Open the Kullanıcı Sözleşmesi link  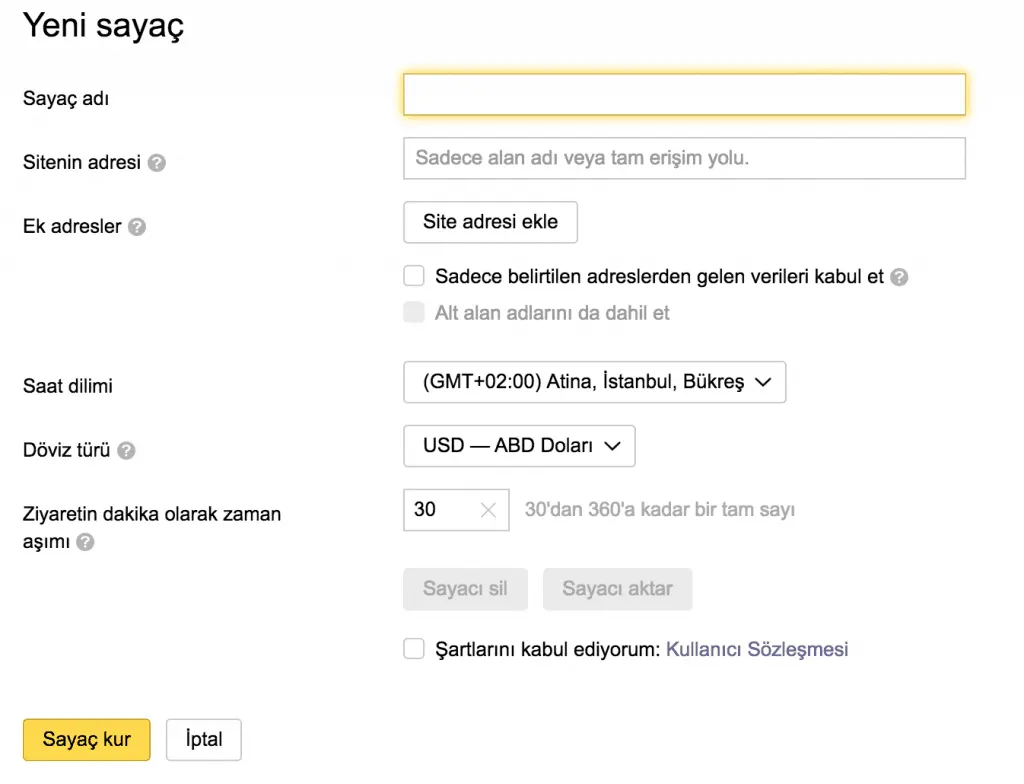click(x=757, y=649)
